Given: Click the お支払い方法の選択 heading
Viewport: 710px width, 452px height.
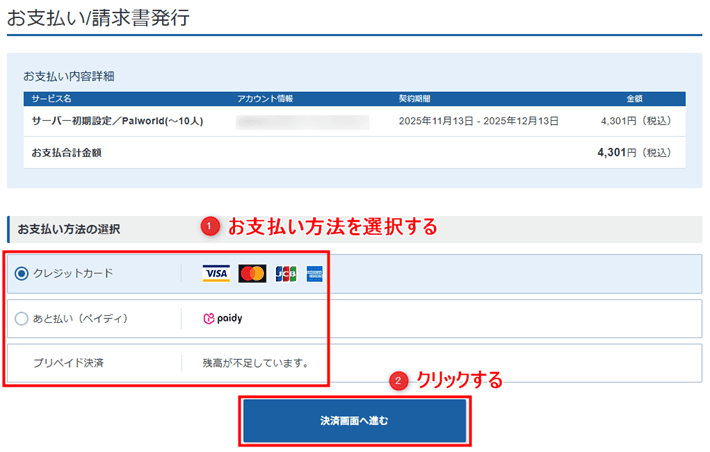Looking at the screenshot, I should click(69, 229).
